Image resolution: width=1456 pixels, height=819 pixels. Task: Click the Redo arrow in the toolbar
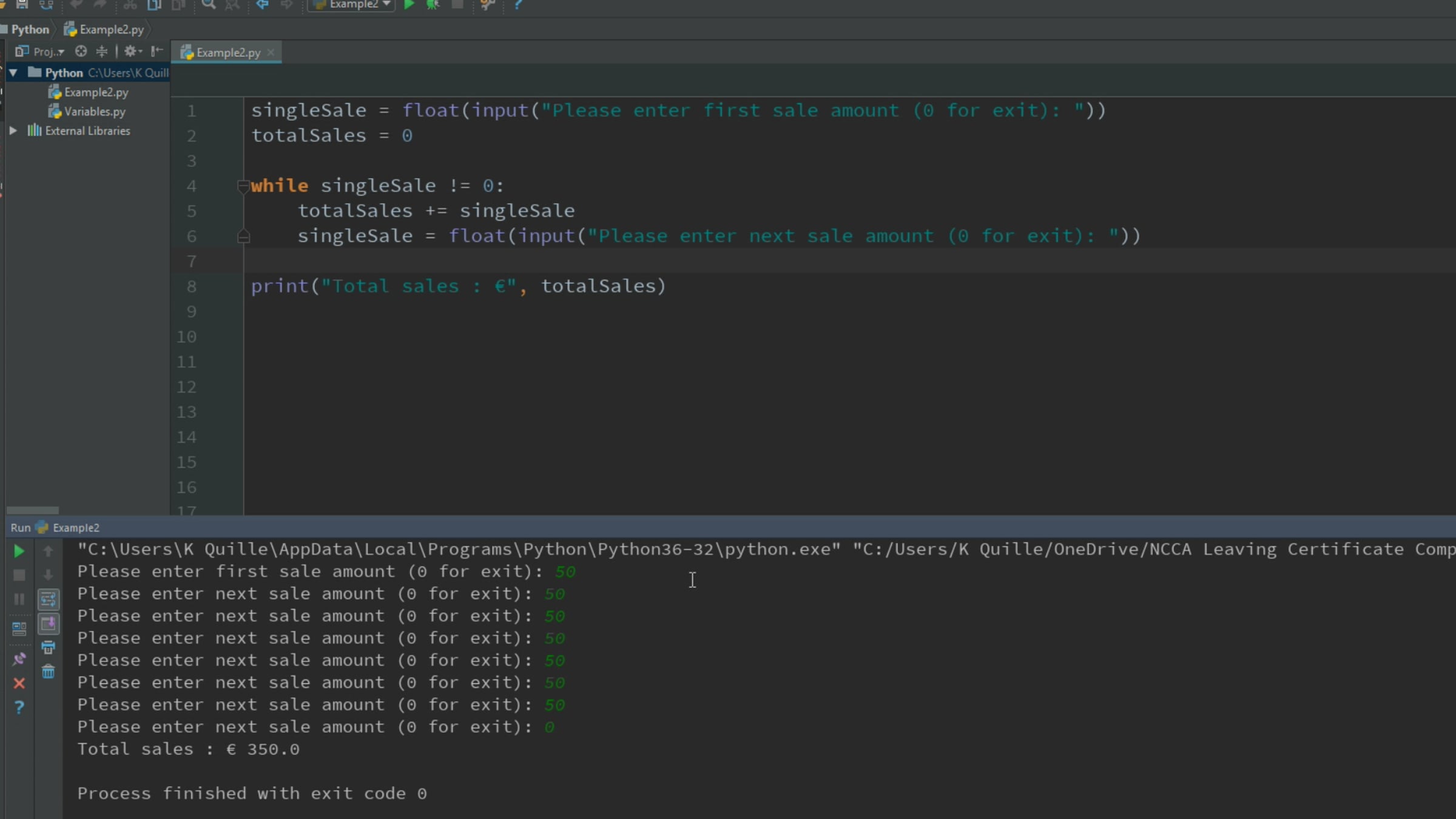(100, 4)
